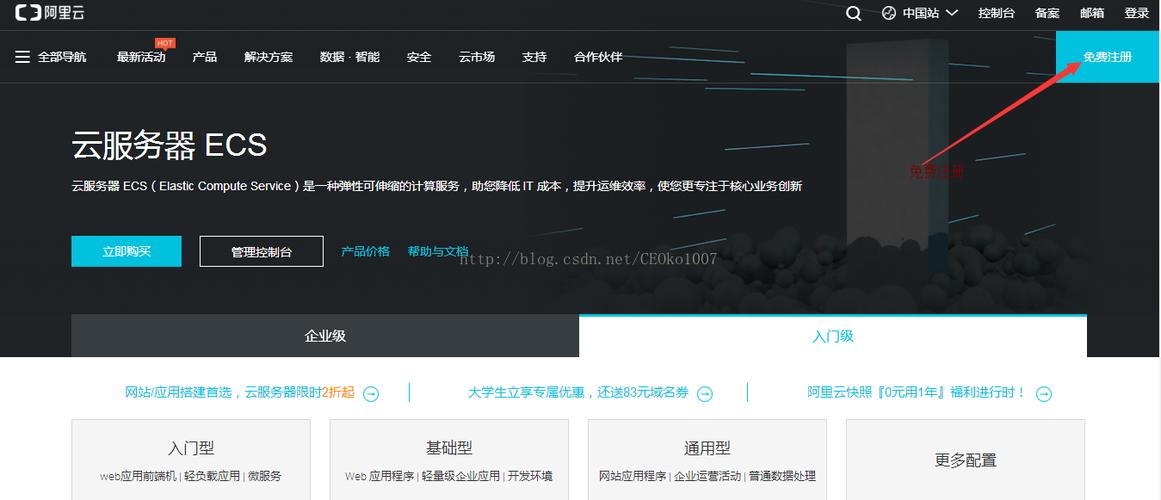Open the 数据·智能 menu
Image resolution: width=1161 pixels, height=500 pixels.
349,57
